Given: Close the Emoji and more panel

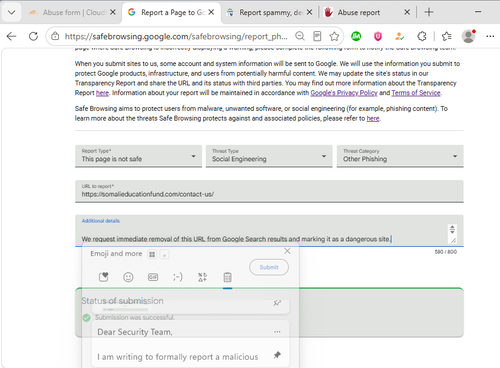Looking at the screenshot, I should point(287,251).
